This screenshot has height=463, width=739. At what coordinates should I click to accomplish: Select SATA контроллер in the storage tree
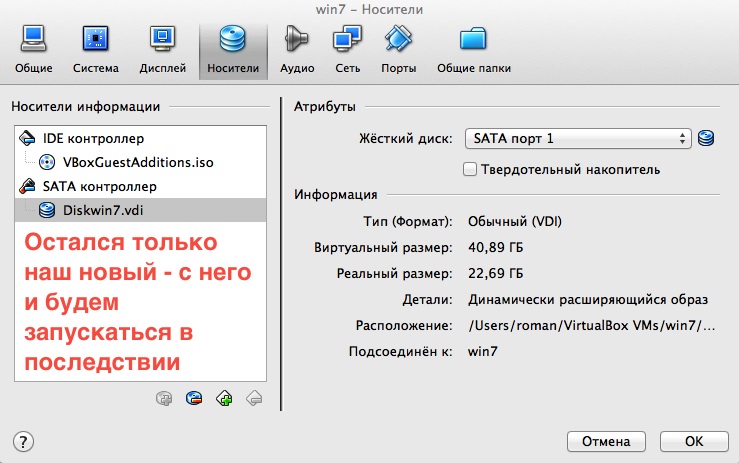tap(98, 186)
